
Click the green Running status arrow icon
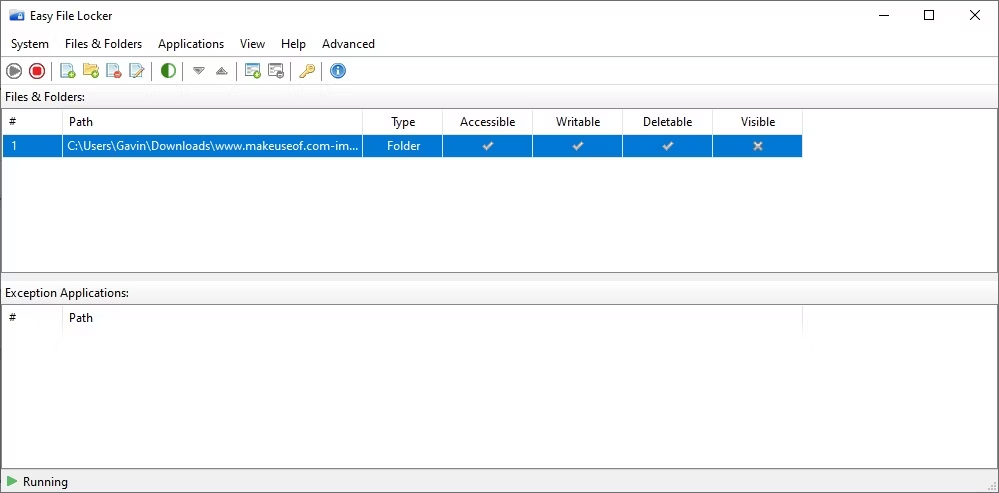click(11, 481)
